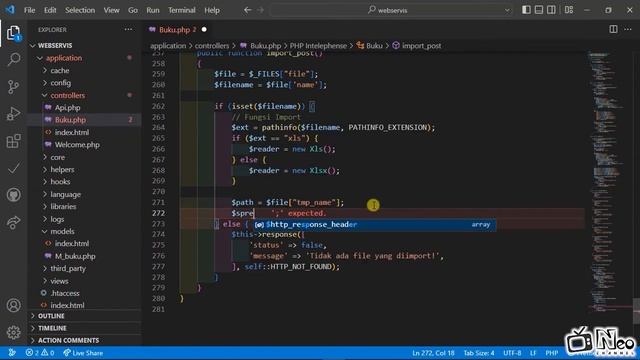Screen dimensions: 640x360
Task: Expand the OUTLINE section
Action: pyautogui.click(x=51, y=316)
